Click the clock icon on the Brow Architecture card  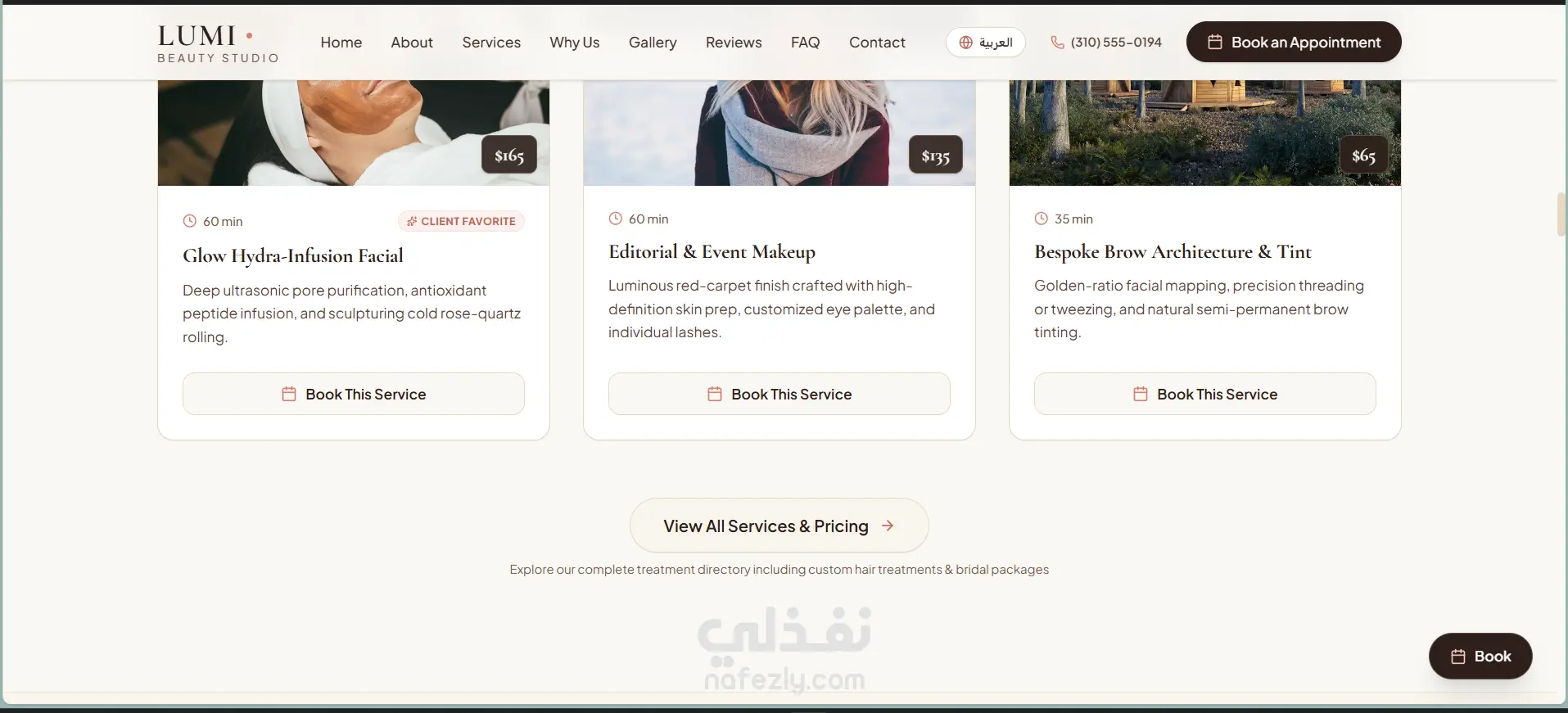tap(1042, 219)
